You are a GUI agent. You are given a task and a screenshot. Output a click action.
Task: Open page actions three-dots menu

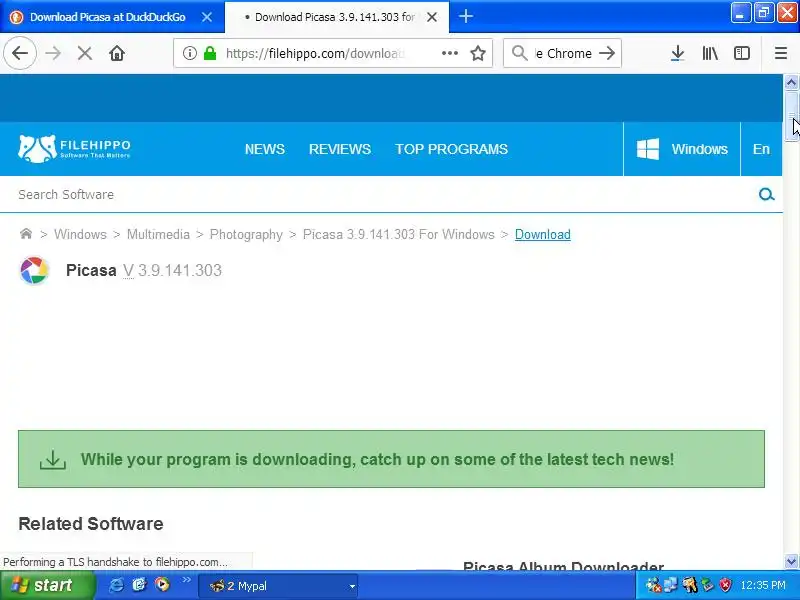click(x=449, y=53)
